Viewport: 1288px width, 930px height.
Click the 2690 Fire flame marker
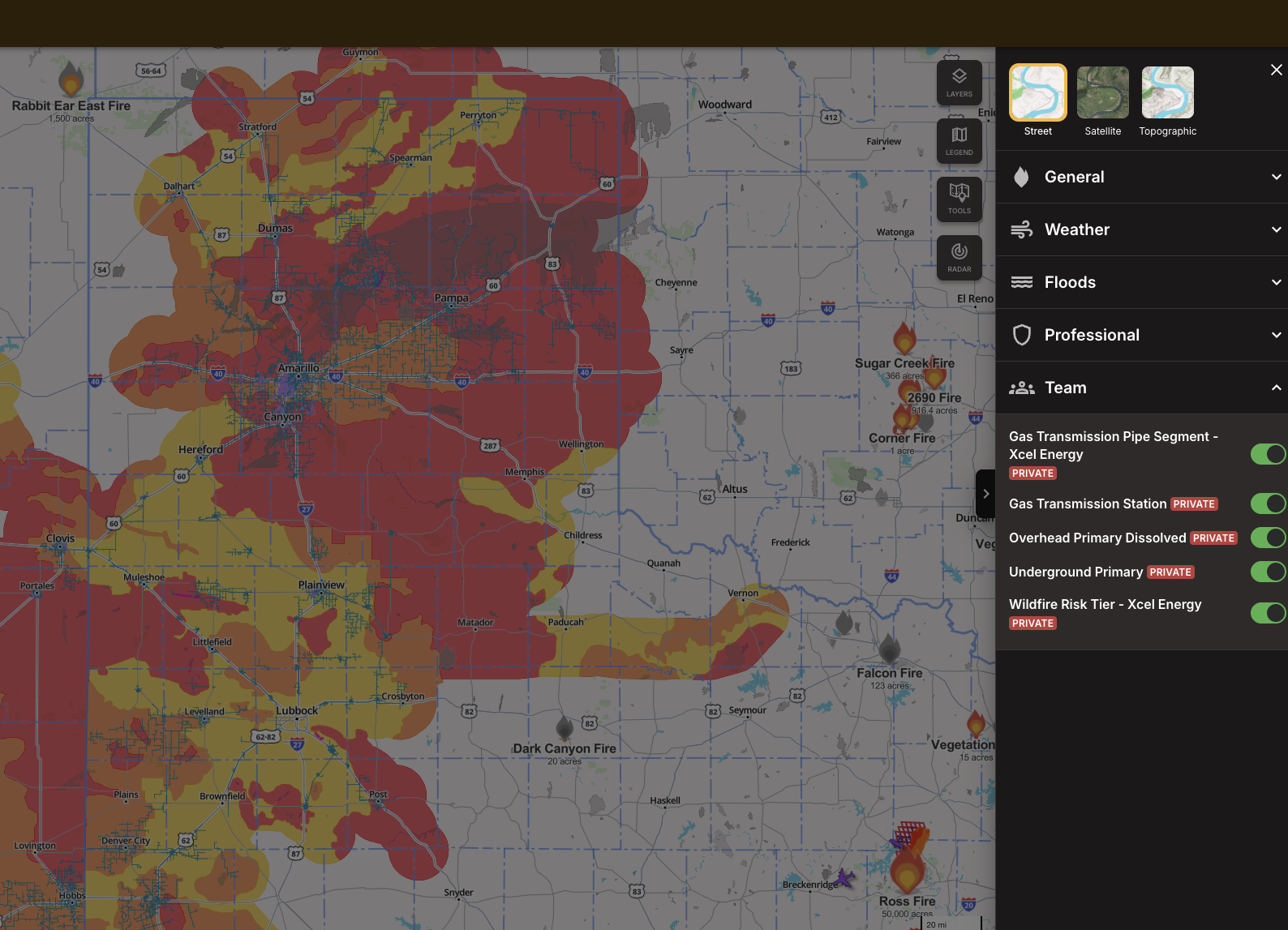[x=935, y=374]
